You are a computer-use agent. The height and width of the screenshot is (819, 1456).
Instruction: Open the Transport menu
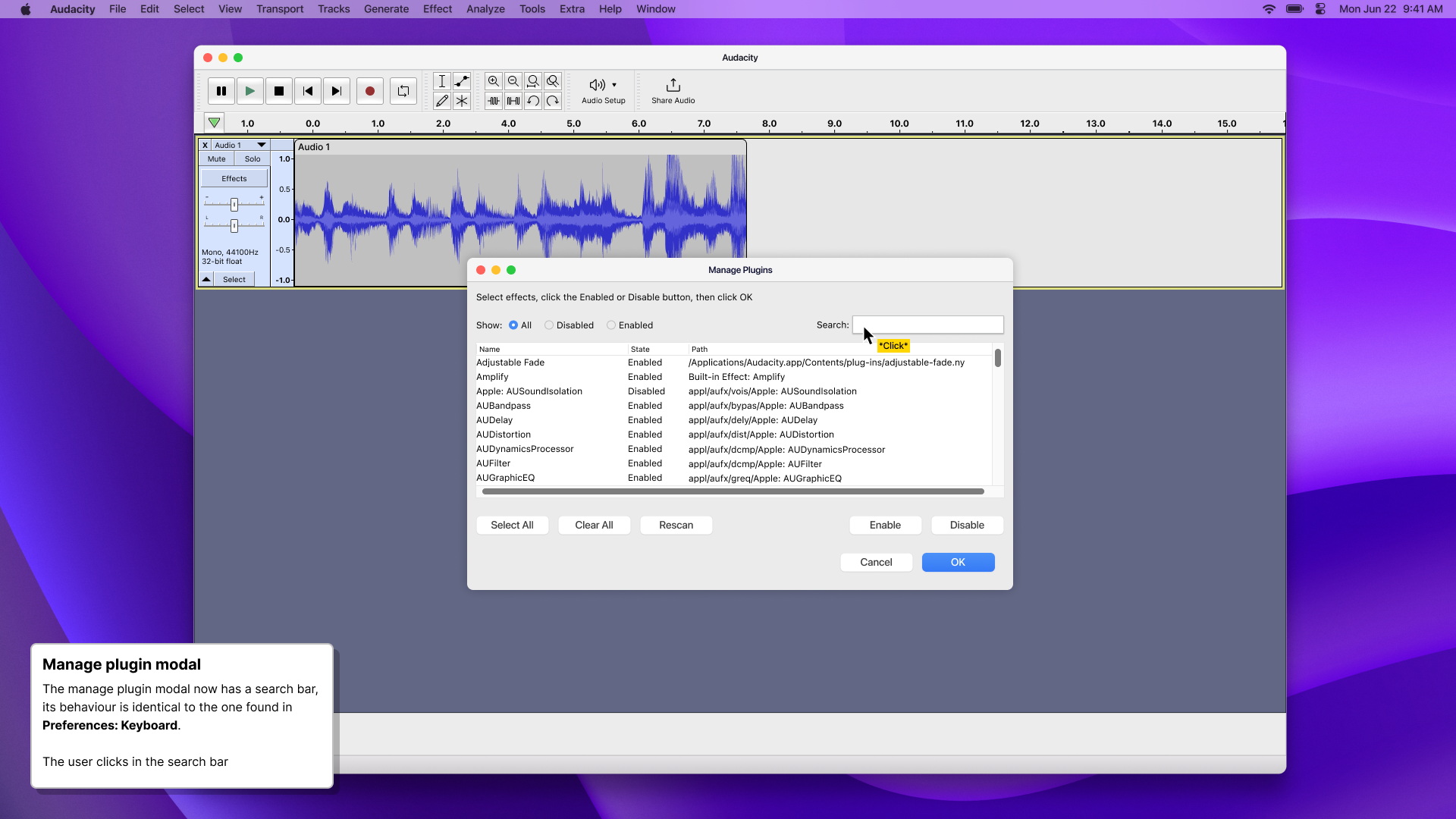click(x=279, y=9)
